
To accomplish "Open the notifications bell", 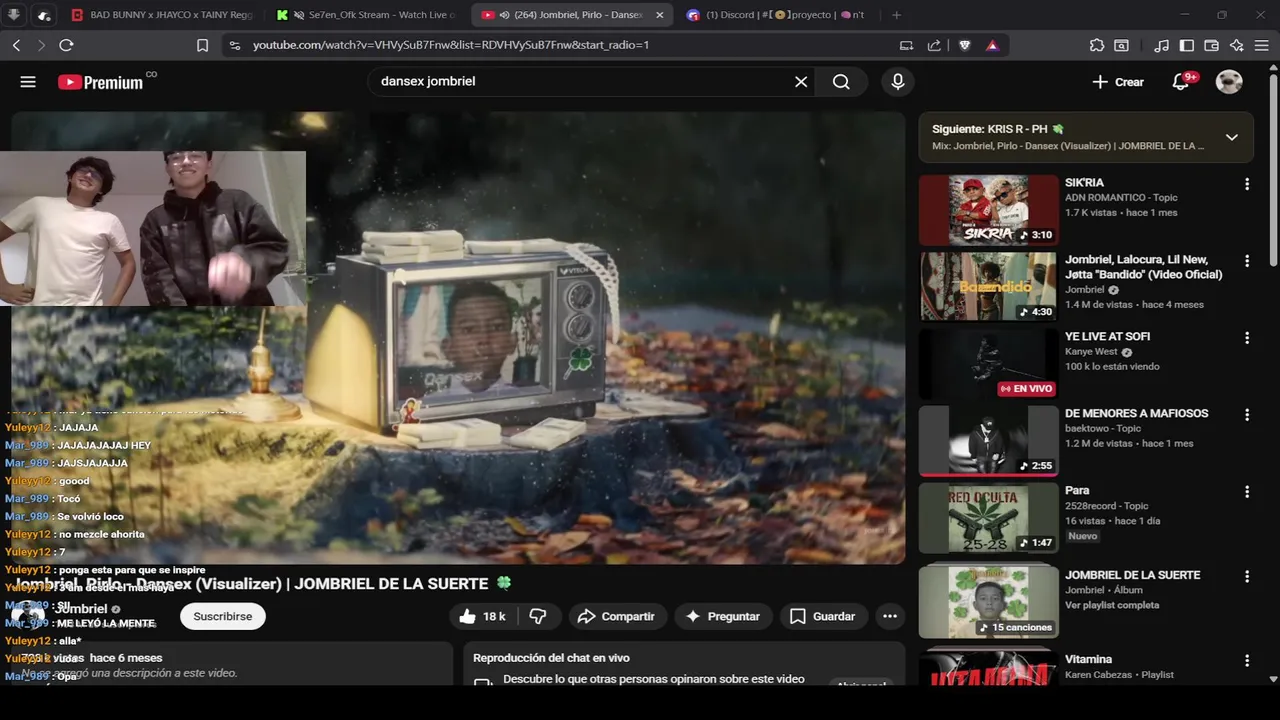I will pos(1181,82).
